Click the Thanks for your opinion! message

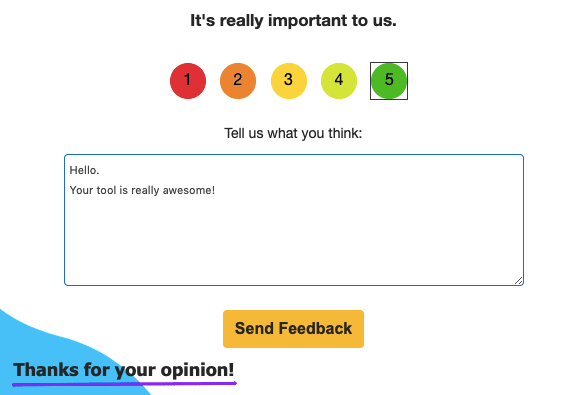(x=124, y=370)
